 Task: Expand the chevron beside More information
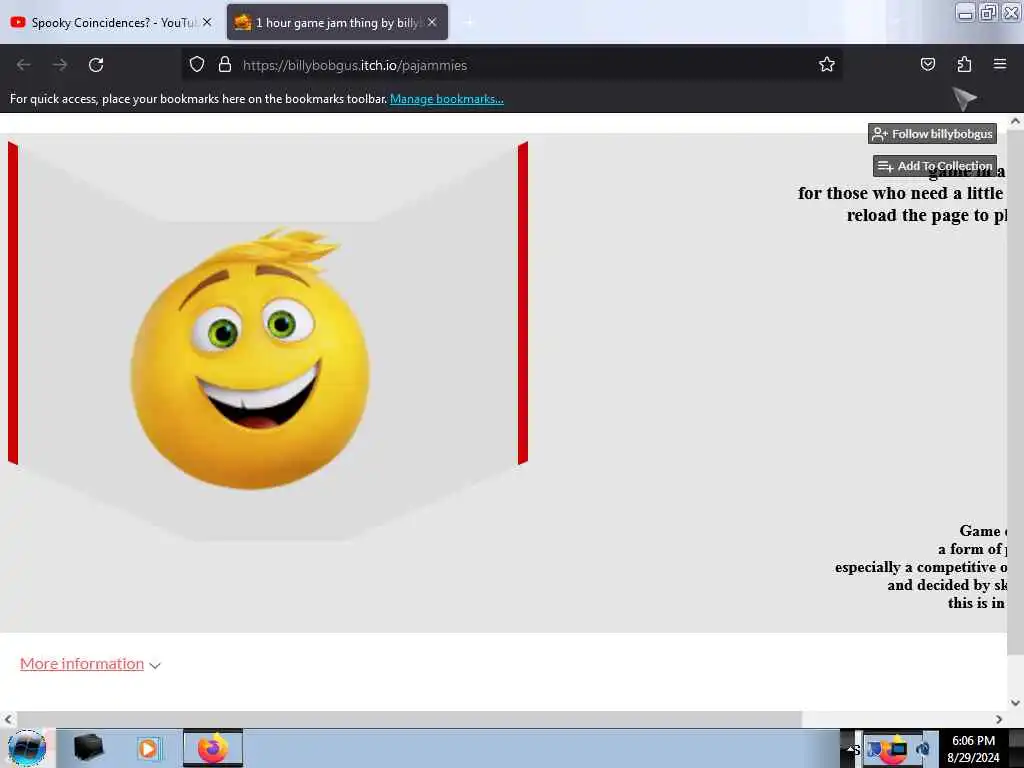coord(155,665)
